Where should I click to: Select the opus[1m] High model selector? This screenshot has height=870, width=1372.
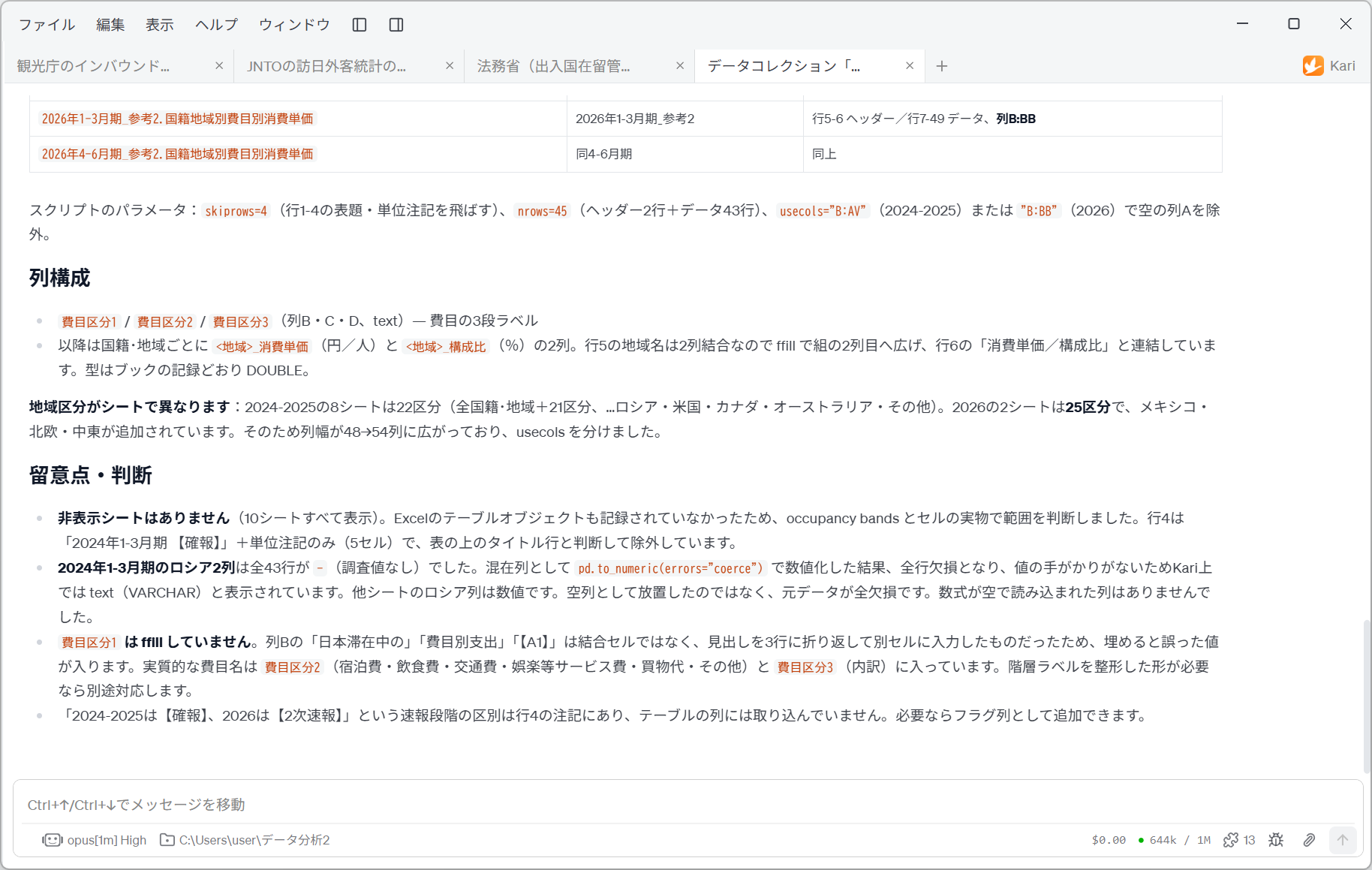pos(107,840)
